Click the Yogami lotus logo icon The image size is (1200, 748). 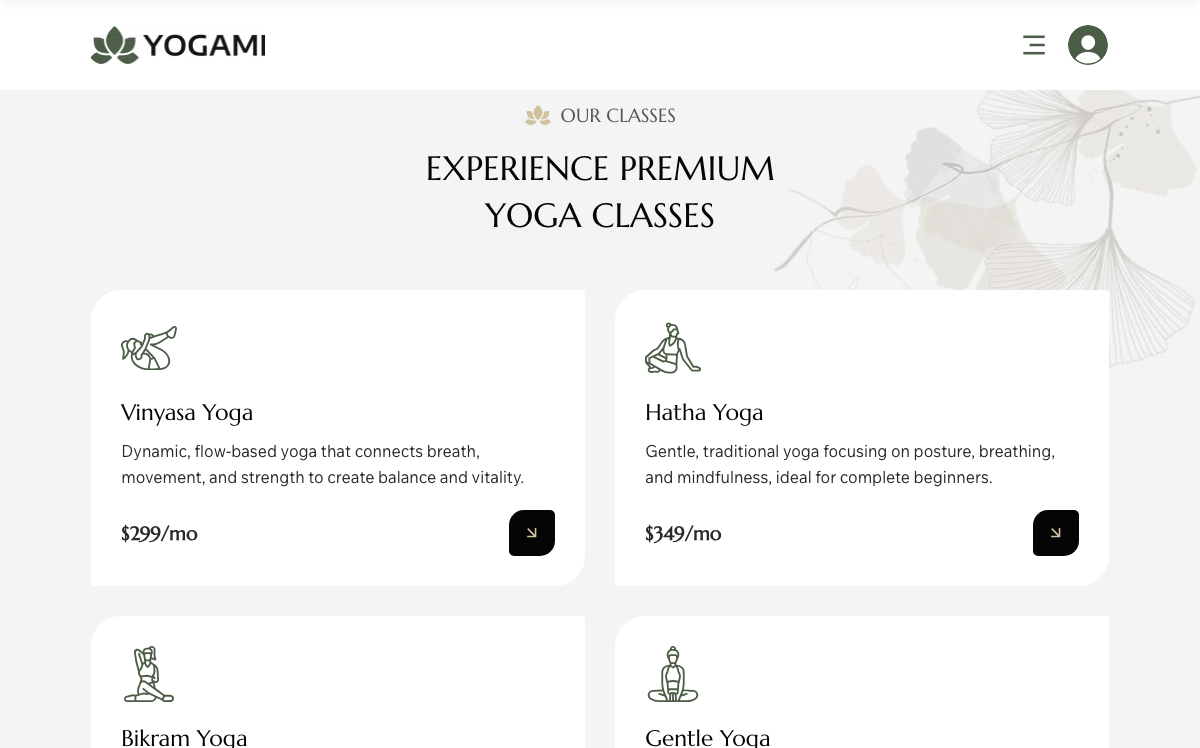[x=114, y=46]
